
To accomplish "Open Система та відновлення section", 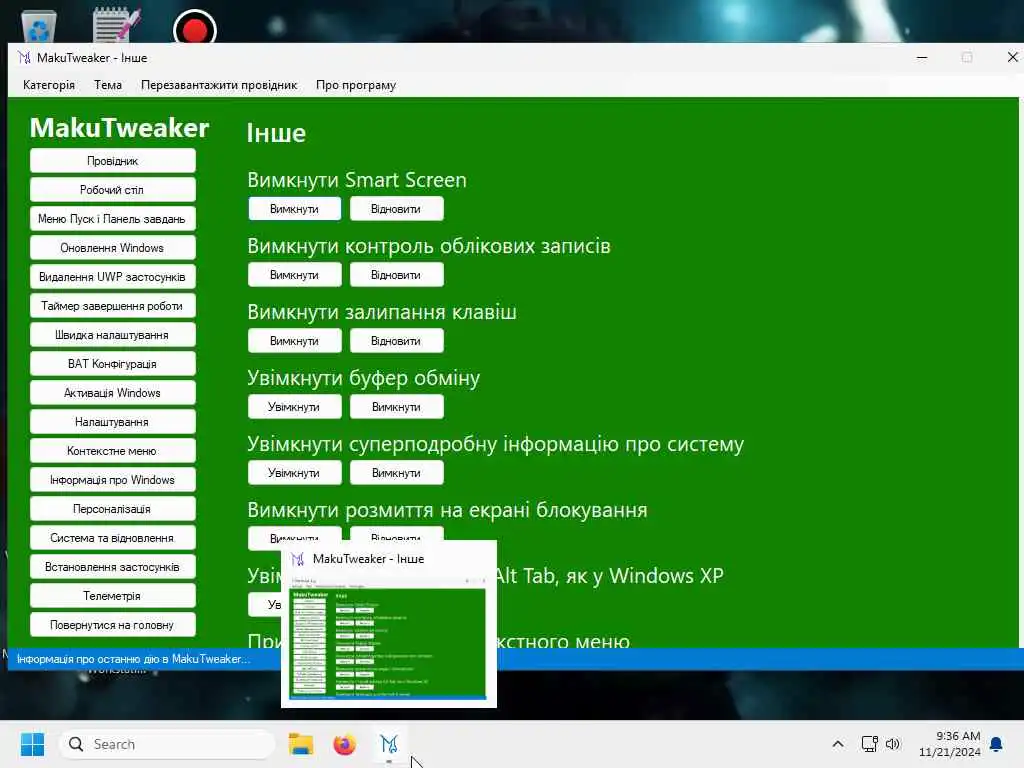I will coord(112,537).
